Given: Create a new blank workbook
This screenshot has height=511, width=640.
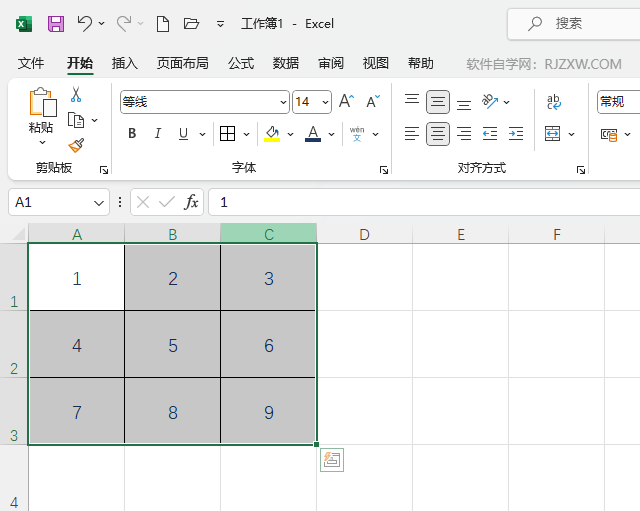Looking at the screenshot, I should click(x=163, y=24).
